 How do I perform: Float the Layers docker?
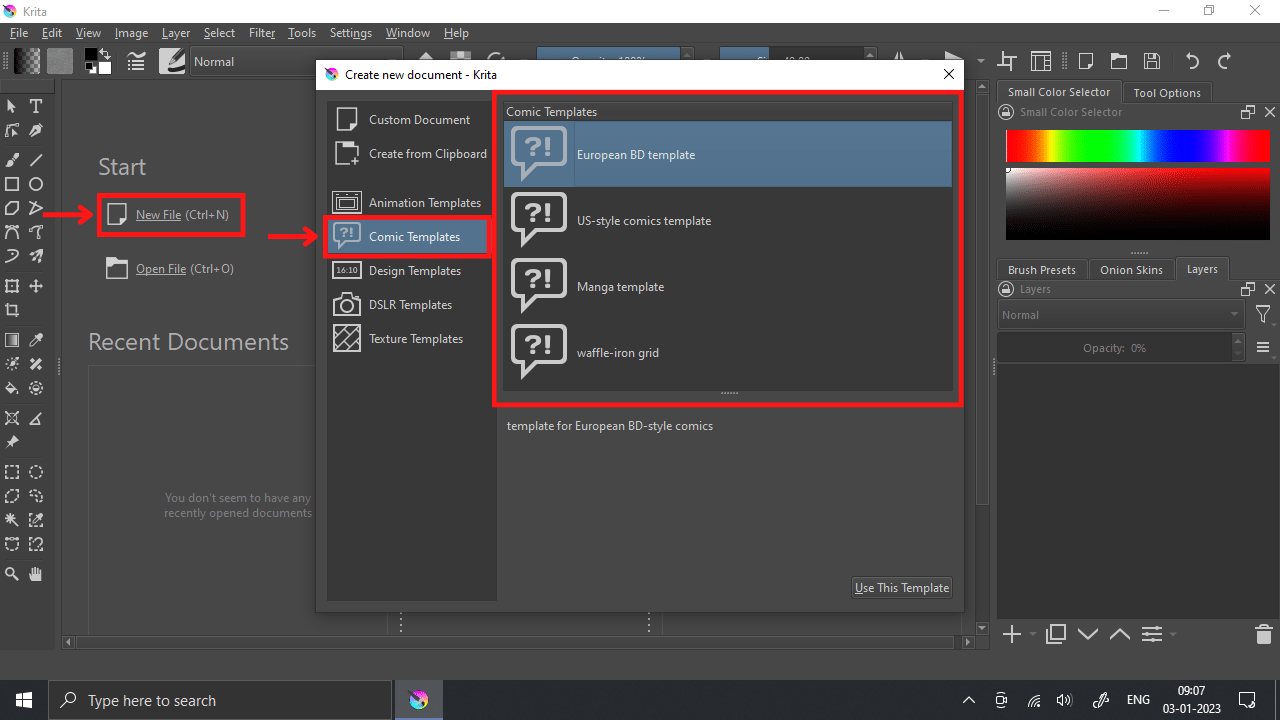tap(1247, 289)
